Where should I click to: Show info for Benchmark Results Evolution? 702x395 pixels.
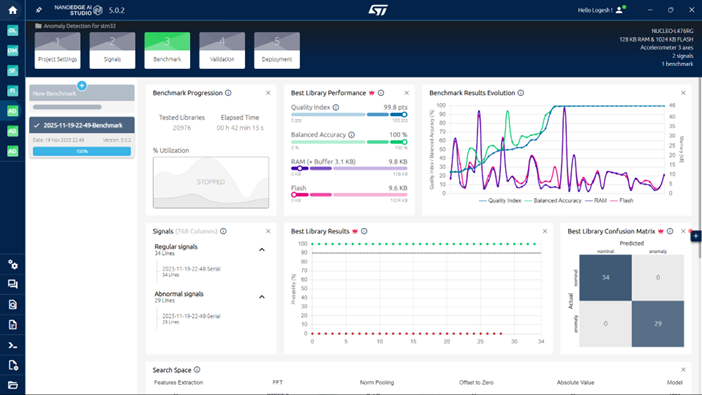(x=521, y=93)
